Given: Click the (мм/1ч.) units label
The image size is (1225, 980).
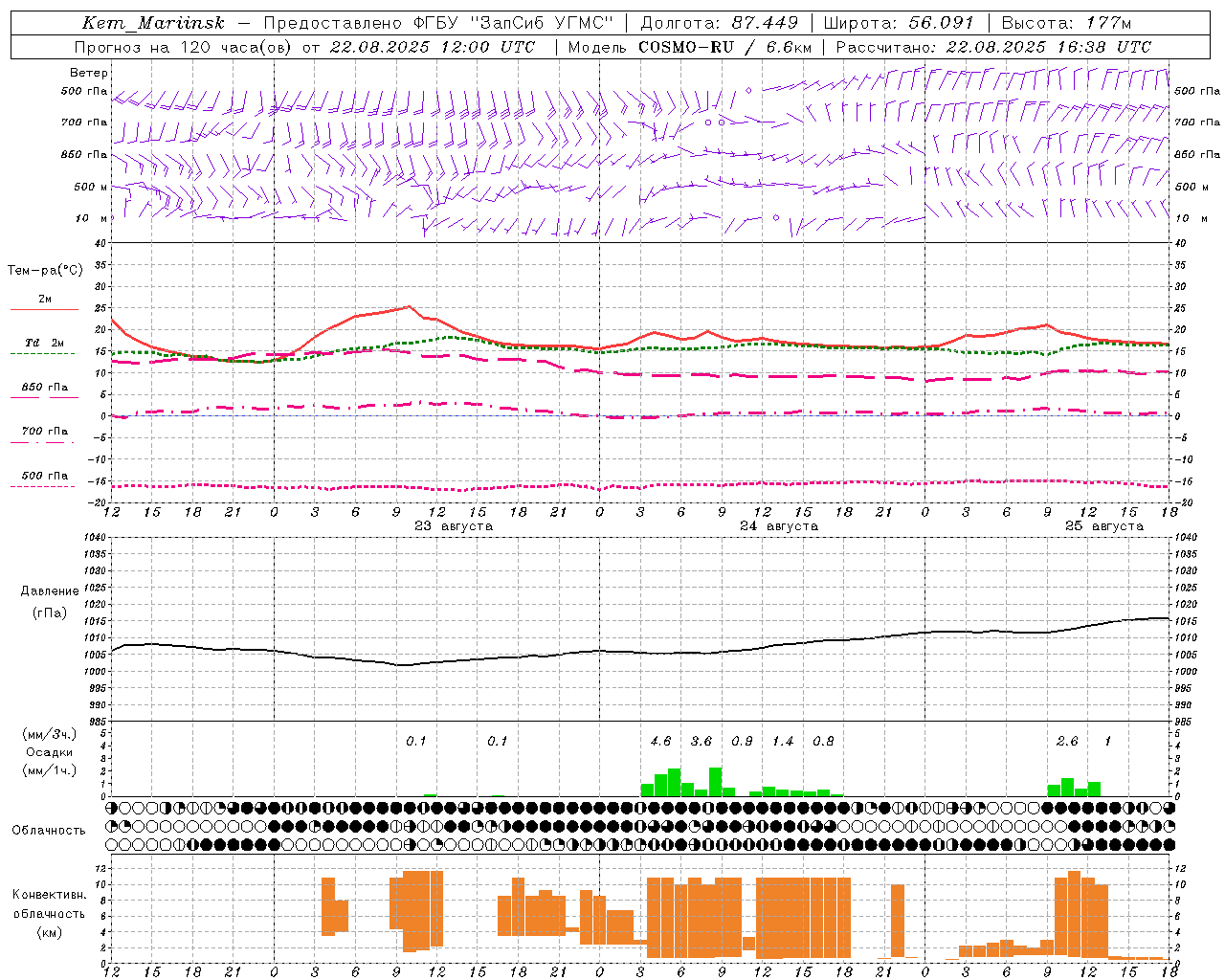Looking at the screenshot, I should pyautogui.click(x=50, y=770).
